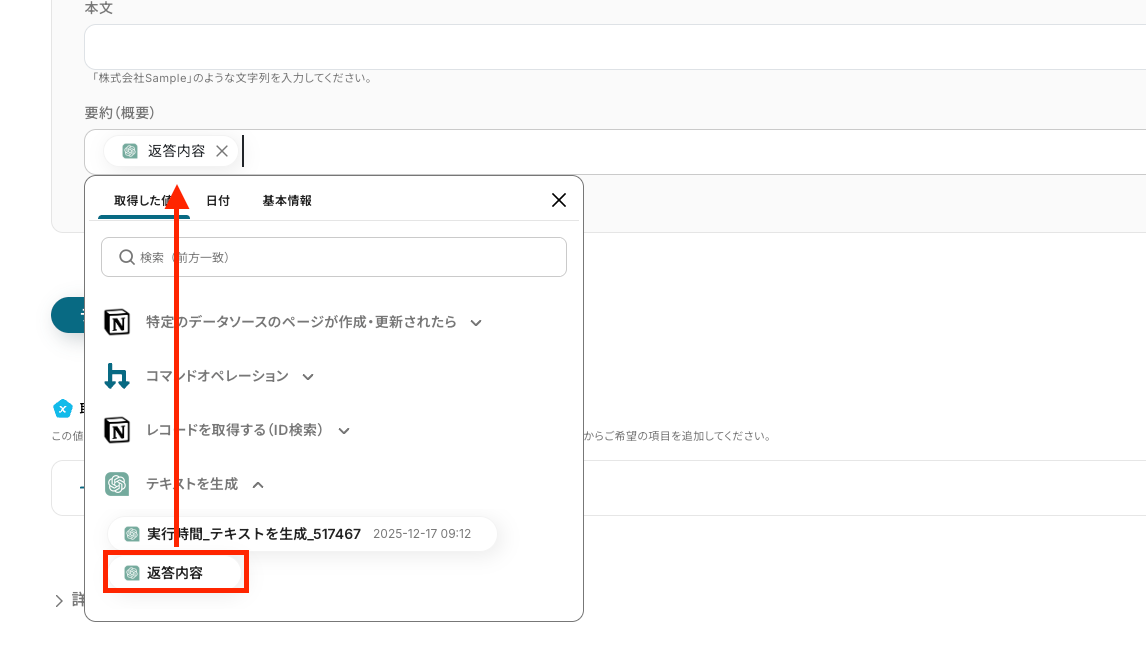Viewport: 1146px width, 648px height.
Task: Remove the 返答内容 chip with its X
Action: (x=222, y=151)
